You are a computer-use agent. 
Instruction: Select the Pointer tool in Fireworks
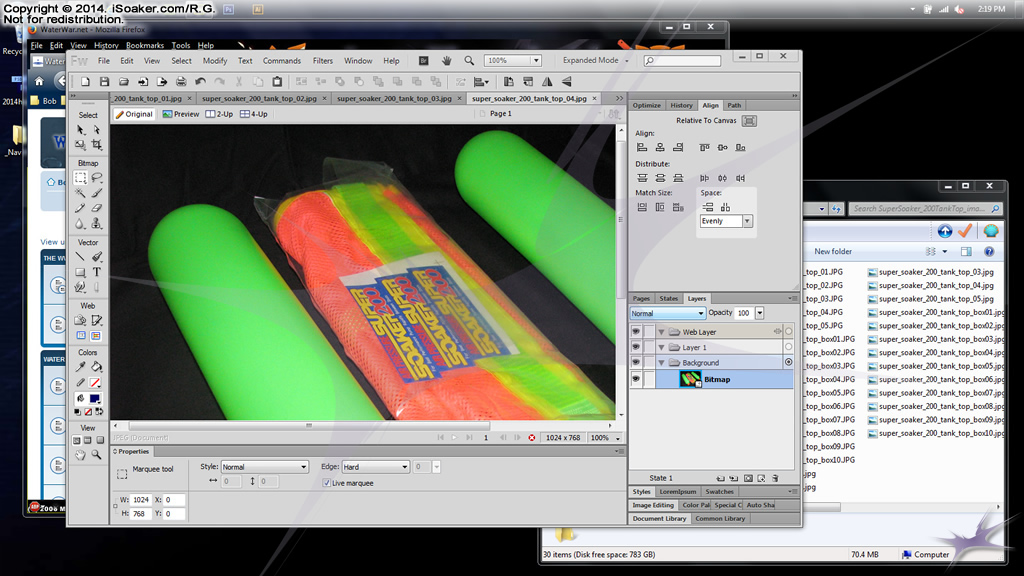click(81, 129)
